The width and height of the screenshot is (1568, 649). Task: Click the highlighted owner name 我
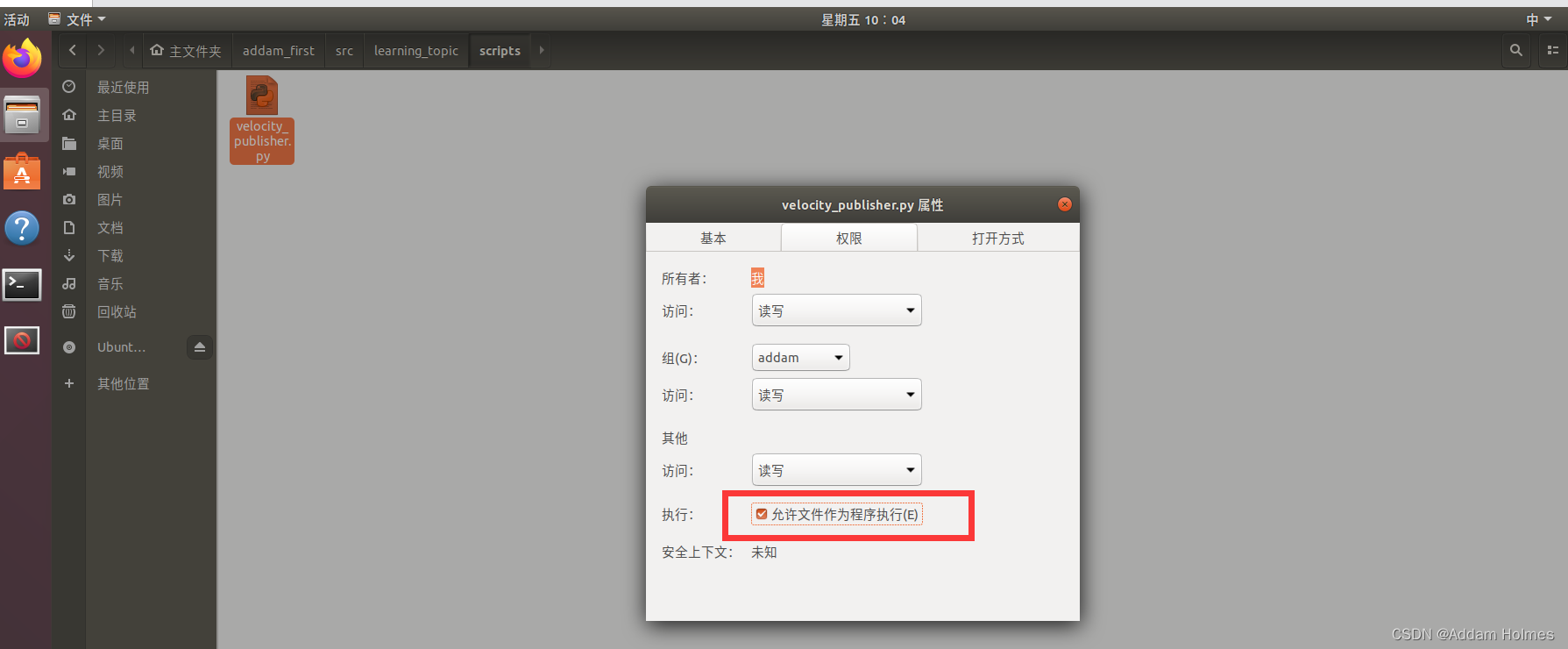tap(757, 278)
